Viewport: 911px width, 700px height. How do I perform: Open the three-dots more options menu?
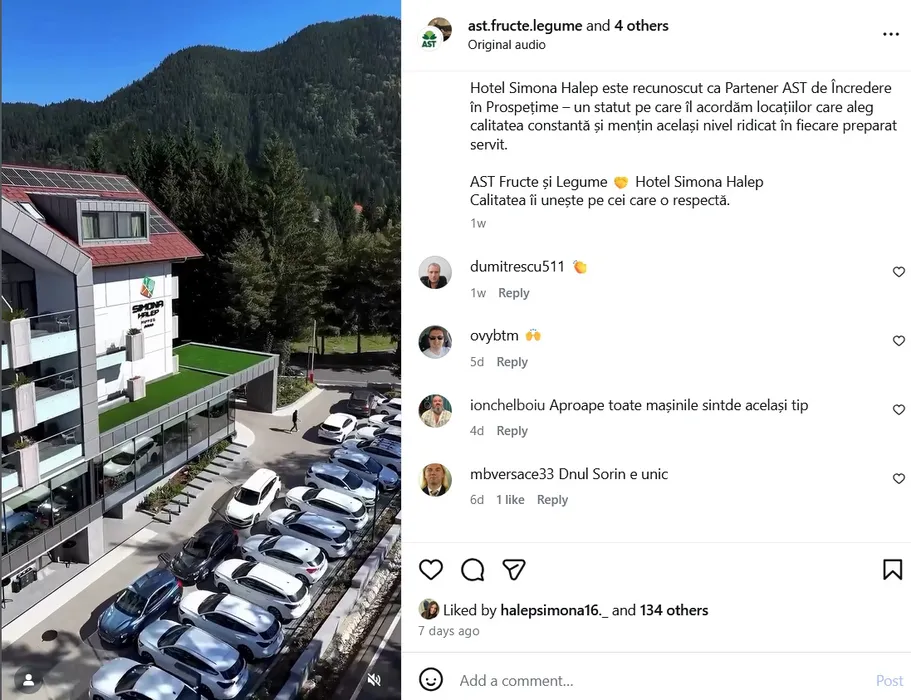891,34
